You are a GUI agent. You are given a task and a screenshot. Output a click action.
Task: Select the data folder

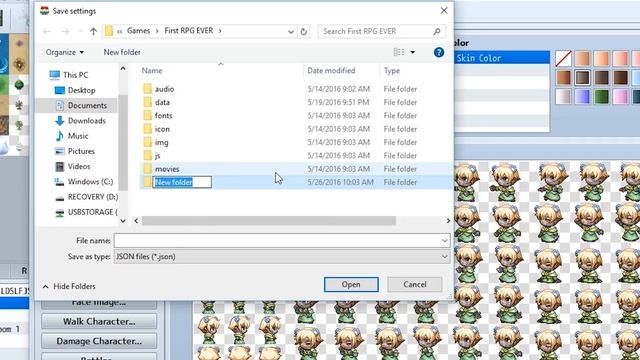[162, 102]
